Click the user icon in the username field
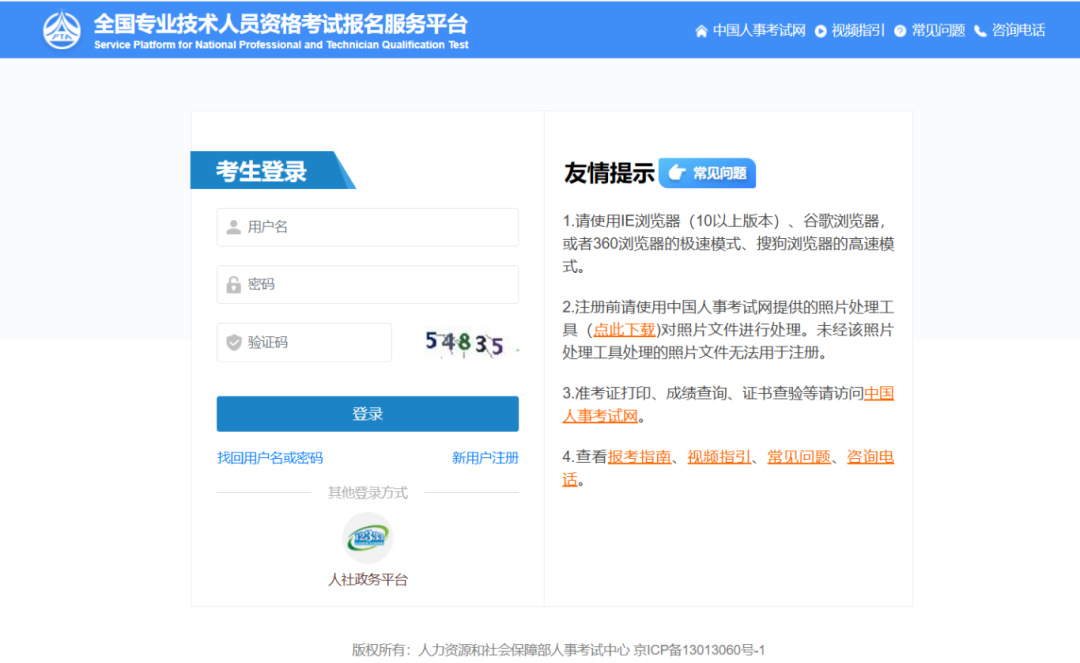 click(232, 227)
